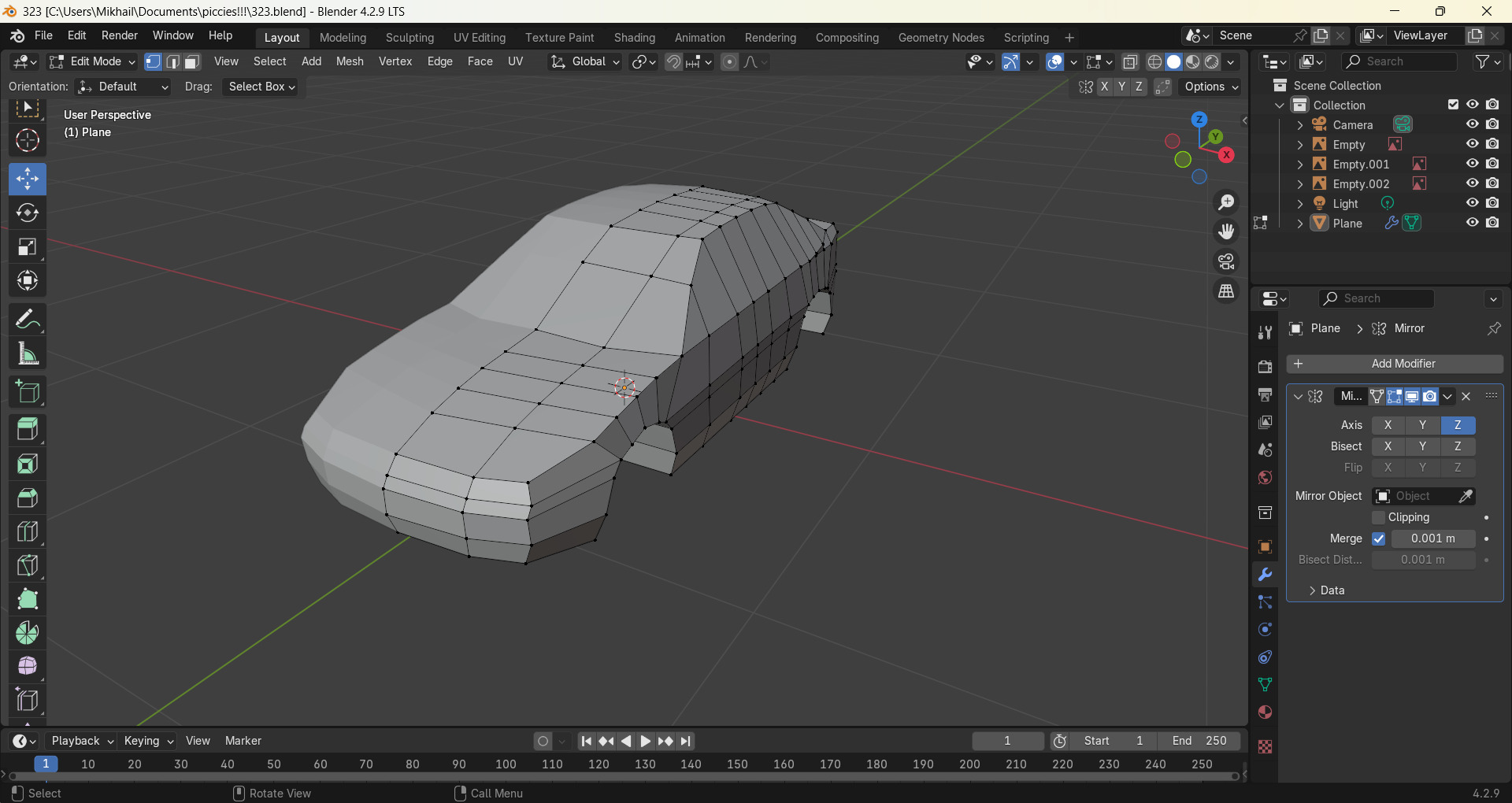Viewport: 1512px width, 803px height.
Task: Click the Add Modifier button
Action: (1394, 364)
